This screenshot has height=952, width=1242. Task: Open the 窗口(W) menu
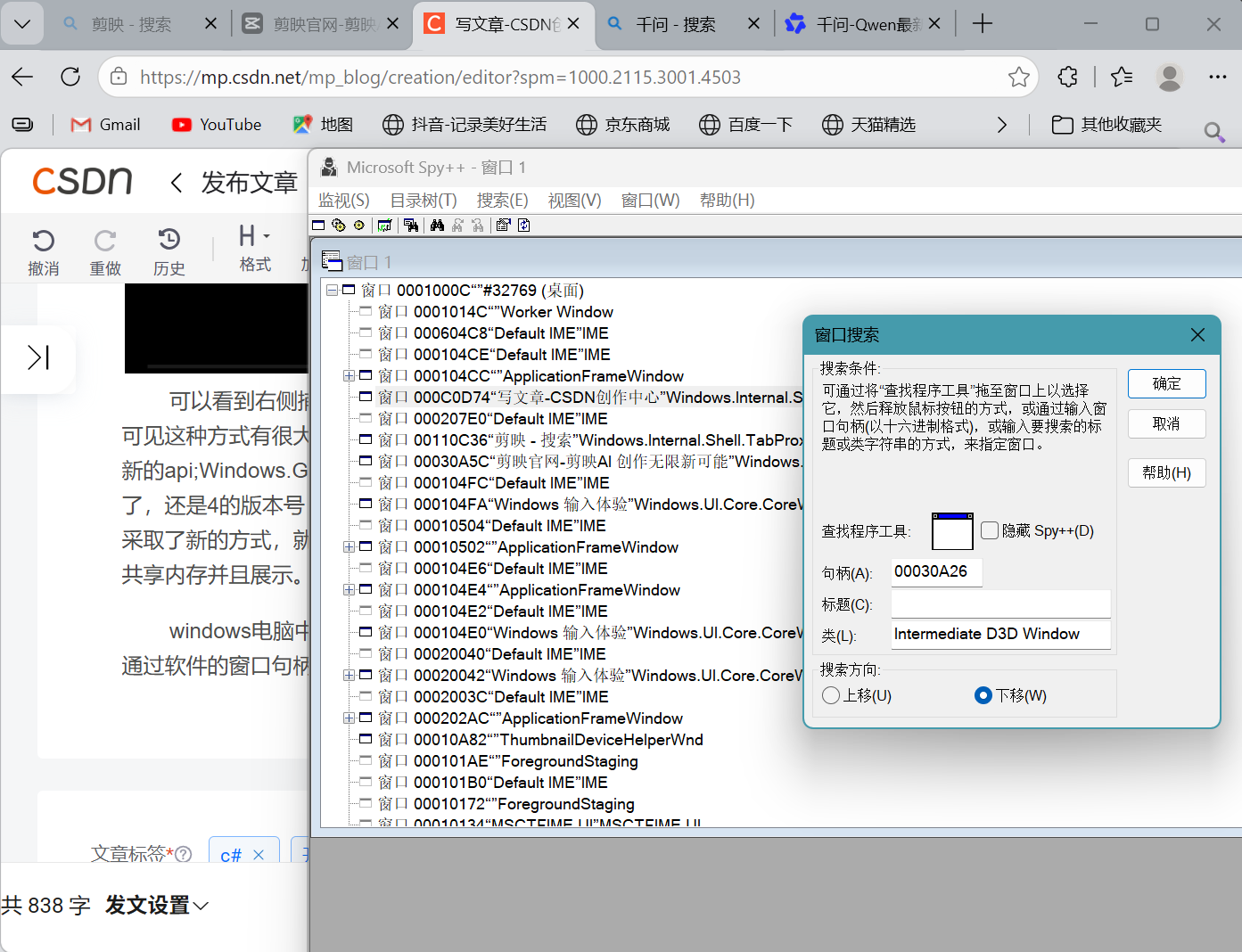point(650,201)
